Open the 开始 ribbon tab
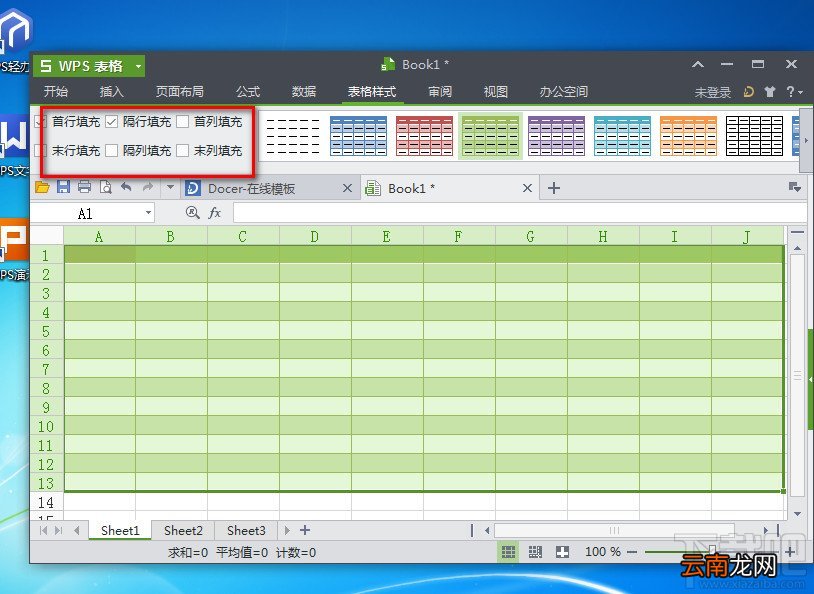Screen dimensions: 814x594 [x=56, y=92]
